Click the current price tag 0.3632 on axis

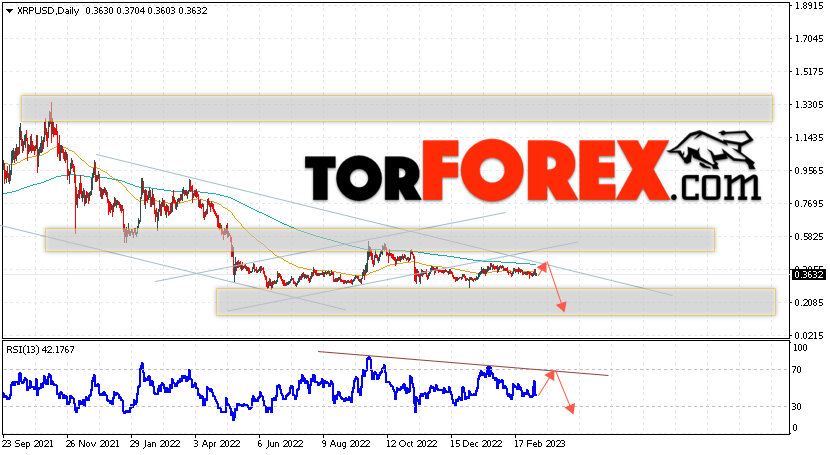(x=808, y=274)
